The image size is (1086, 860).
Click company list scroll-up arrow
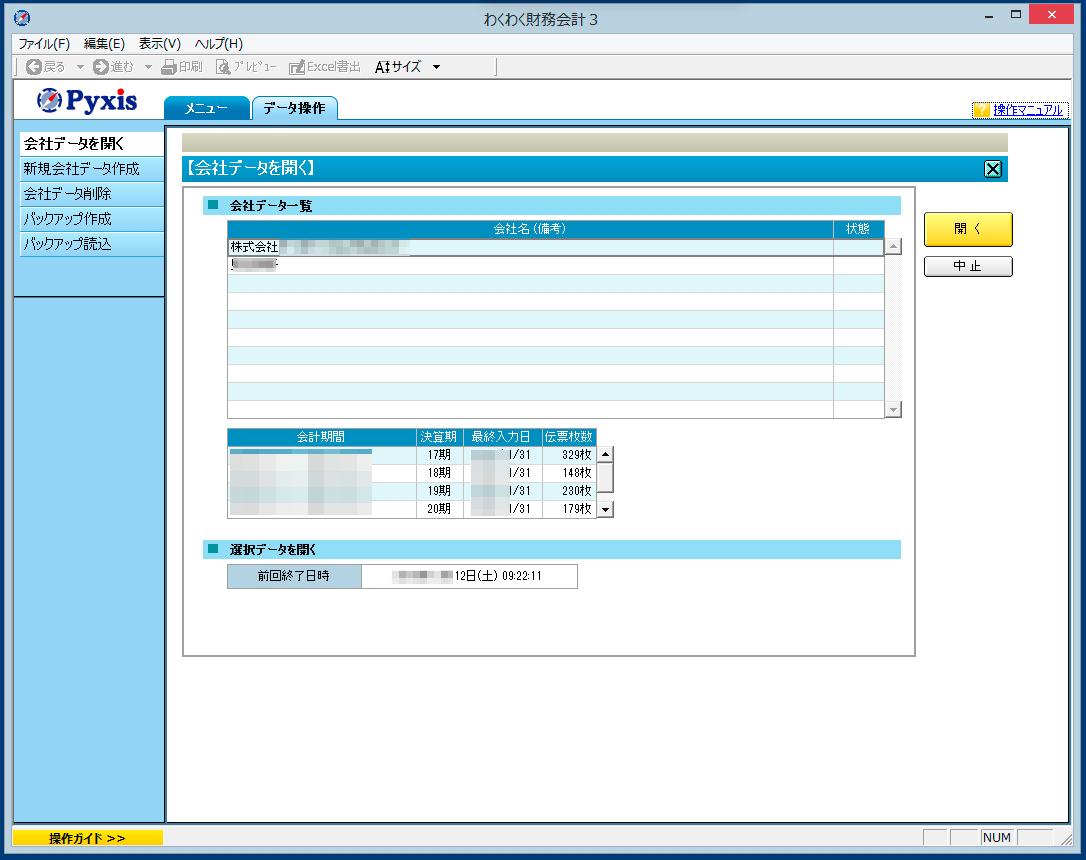click(893, 247)
